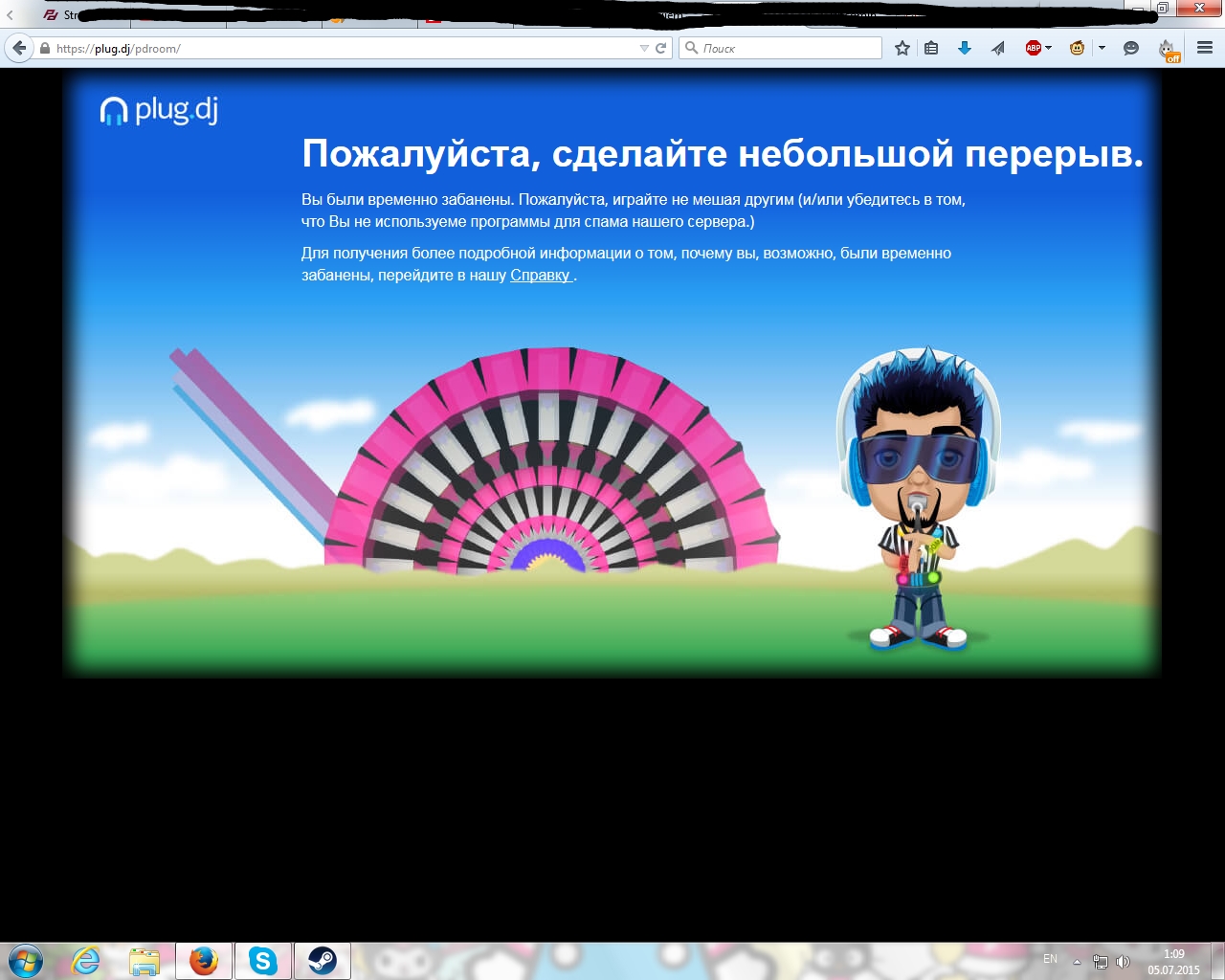Click the paper plane share icon

pos(998,48)
